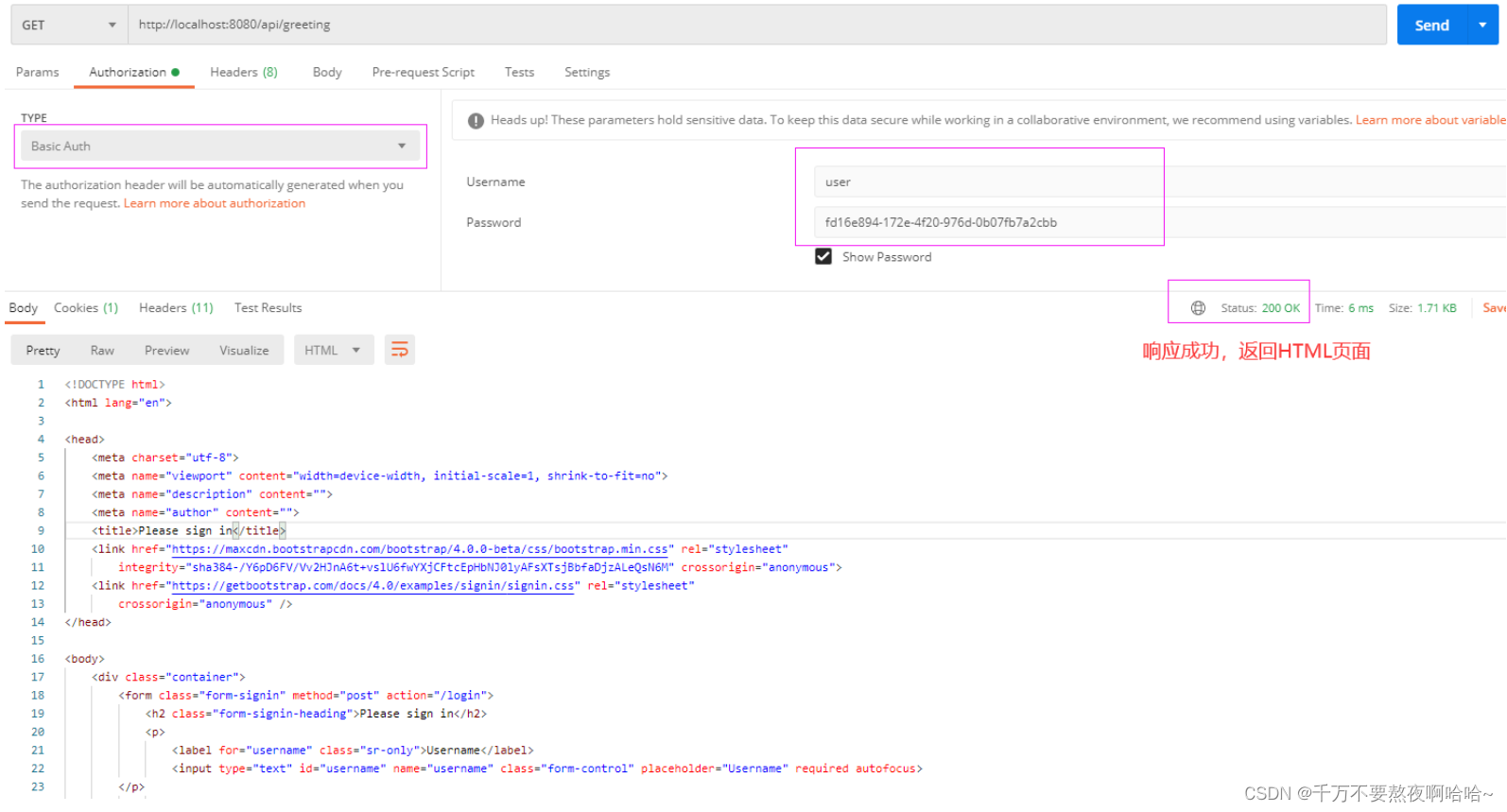Click the title line 'Please sign in'

pyautogui.click(x=189, y=531)
